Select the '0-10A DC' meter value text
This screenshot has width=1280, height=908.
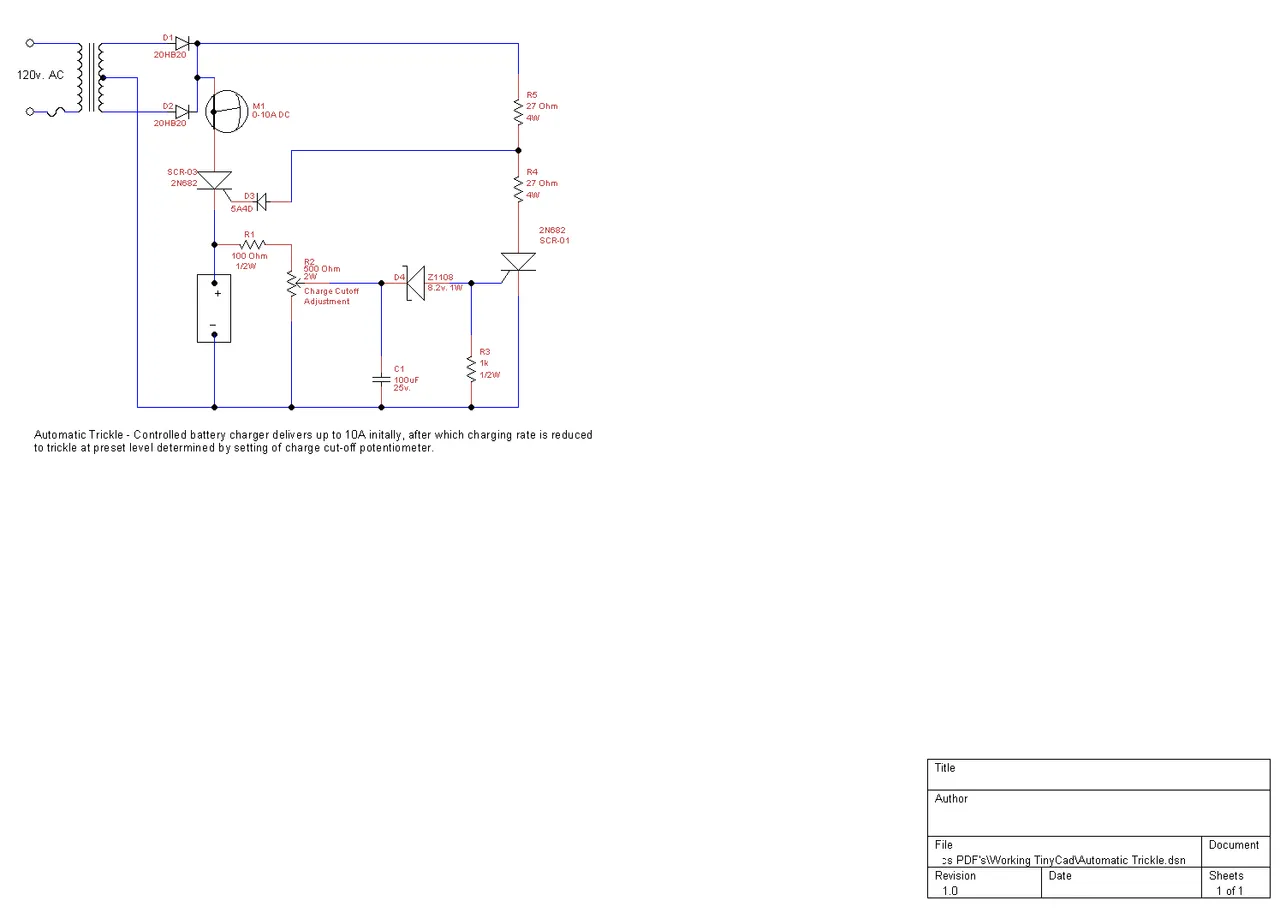[271, 115]
